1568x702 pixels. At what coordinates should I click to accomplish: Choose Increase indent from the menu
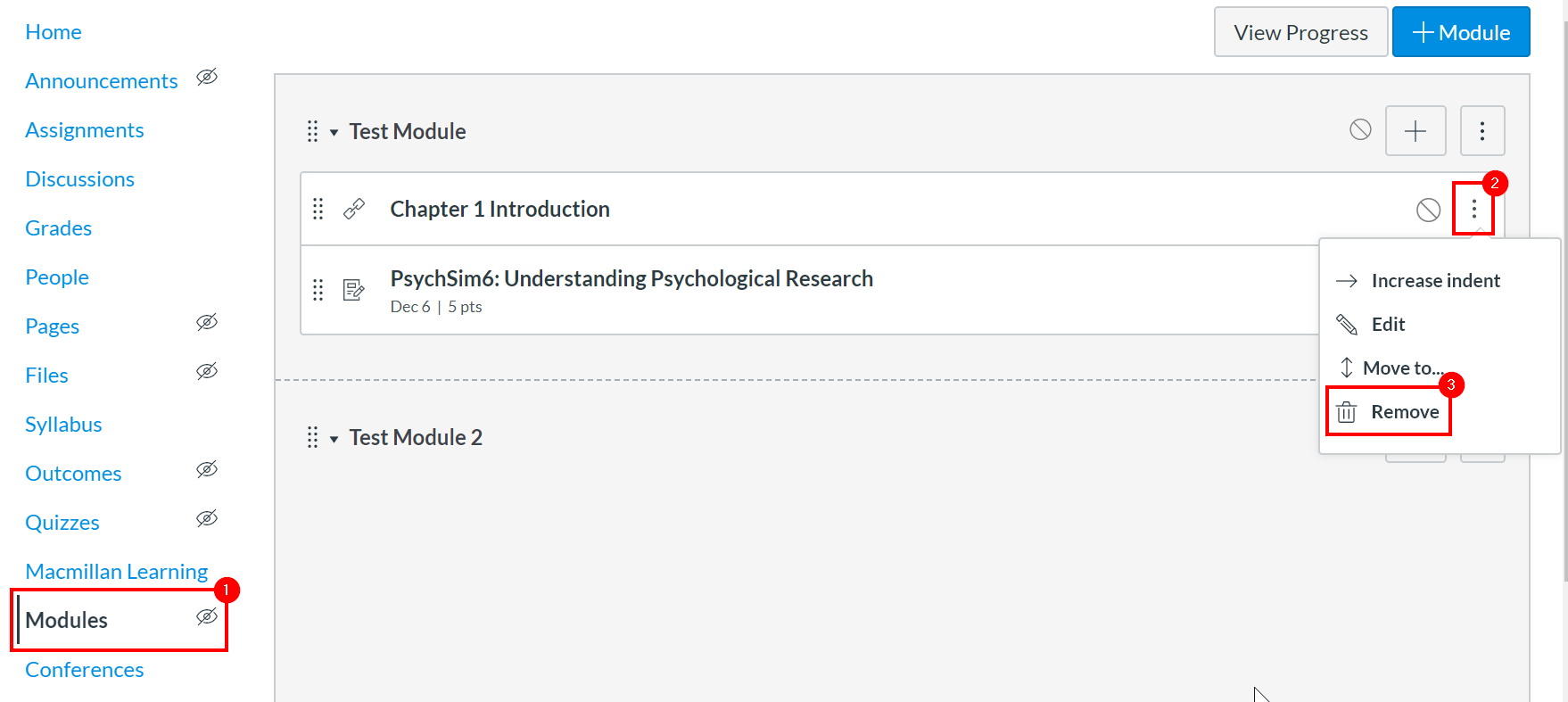coord(1435,280)
